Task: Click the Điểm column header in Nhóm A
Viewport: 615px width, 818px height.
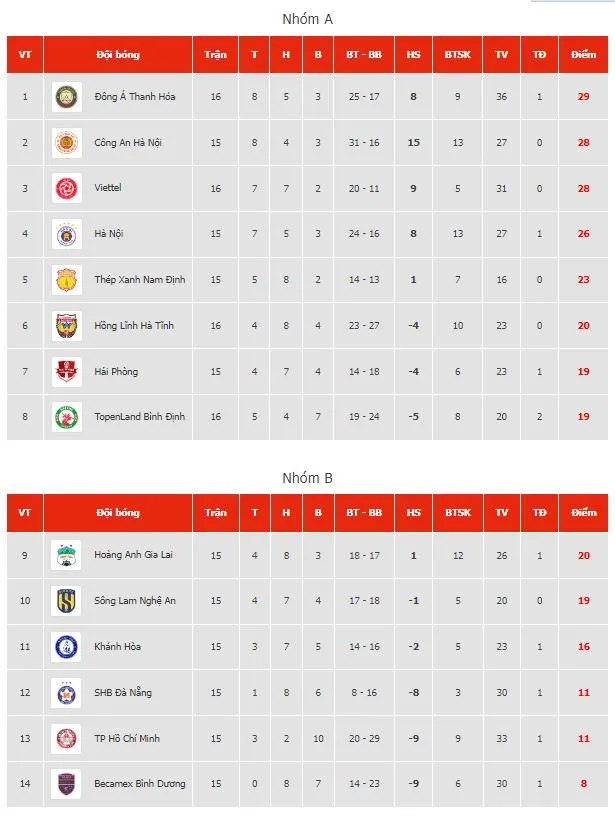Action: tap(584, 55)
